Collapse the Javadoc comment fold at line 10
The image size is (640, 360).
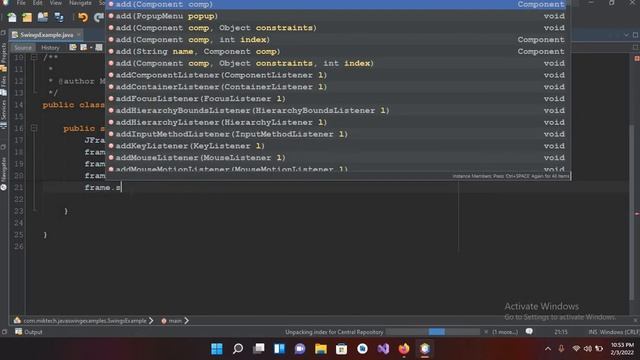34,58
